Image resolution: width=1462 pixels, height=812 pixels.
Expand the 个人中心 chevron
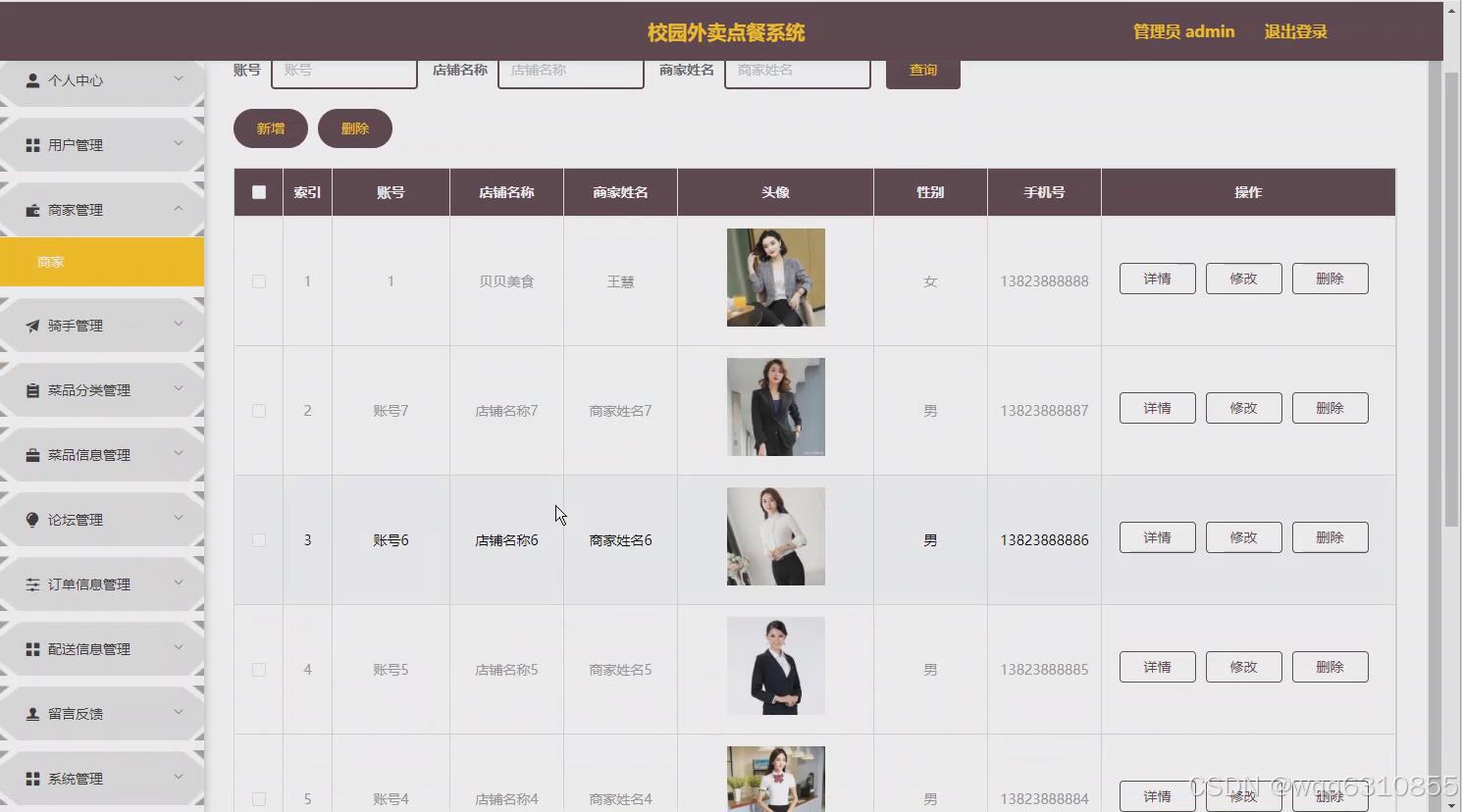179,78
